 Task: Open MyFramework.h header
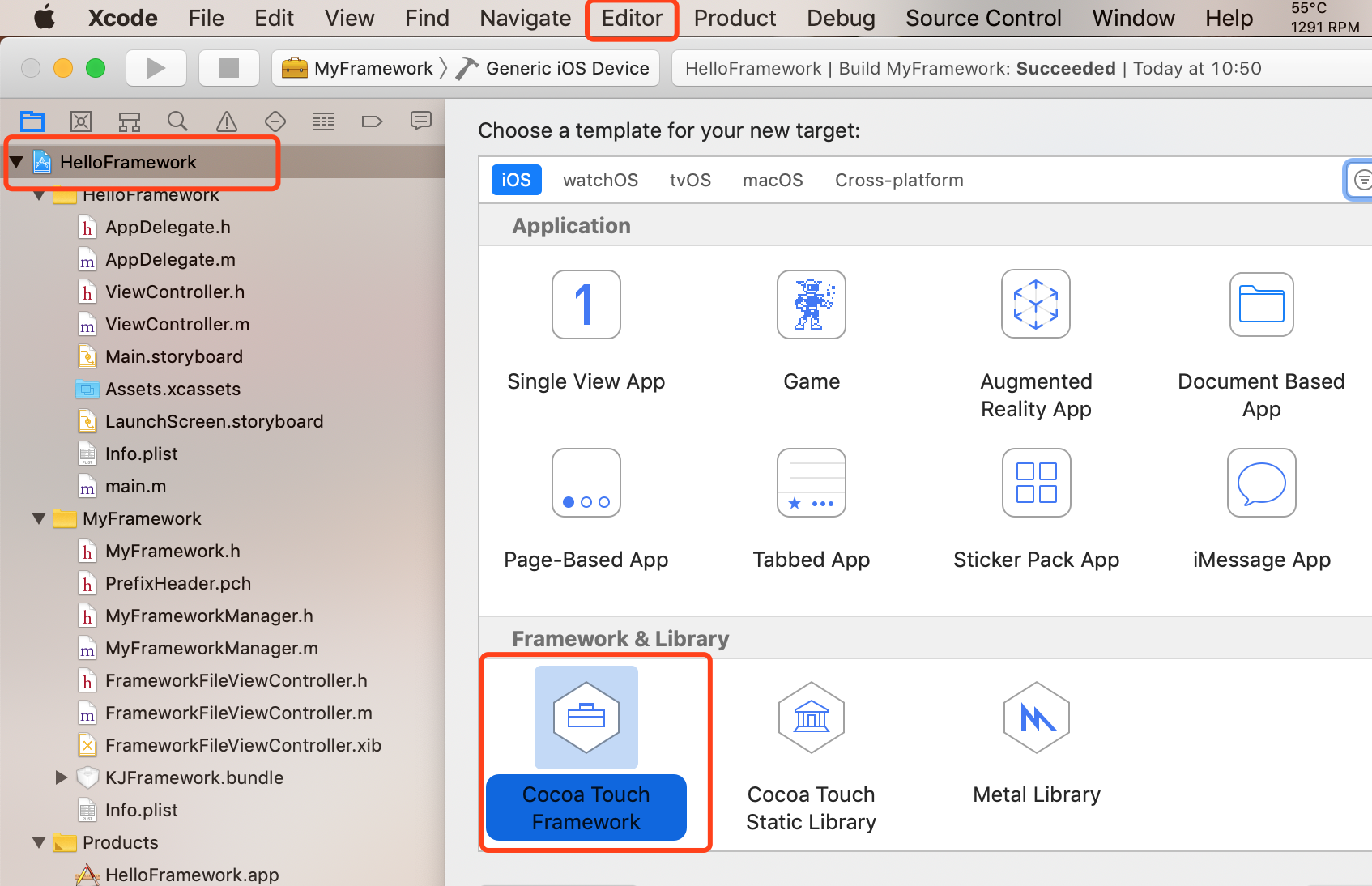[173, 551]
